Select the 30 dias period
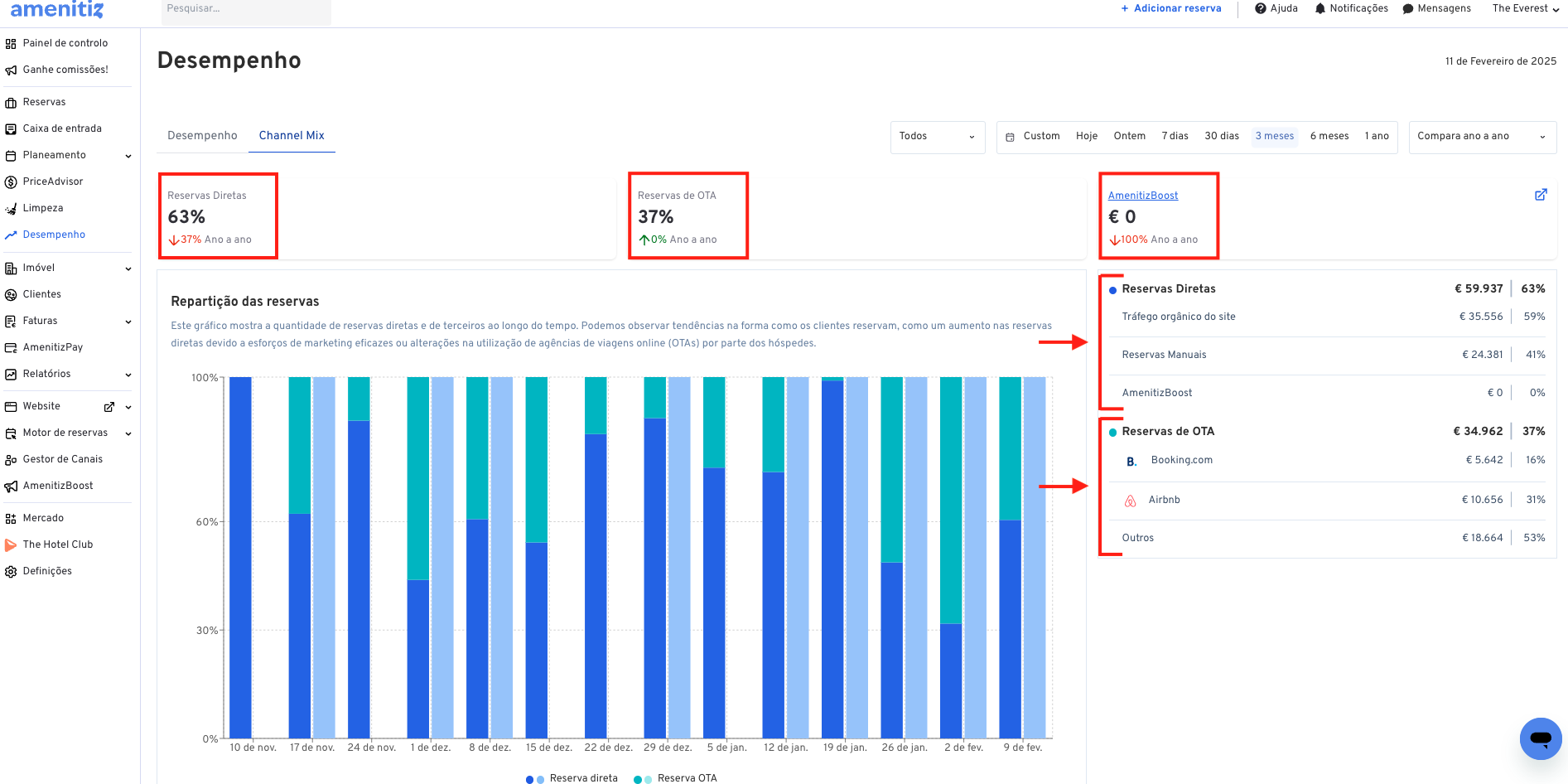Image resolution: width=1568 pixels, height=784 pixels. (x=1222, y=137)
